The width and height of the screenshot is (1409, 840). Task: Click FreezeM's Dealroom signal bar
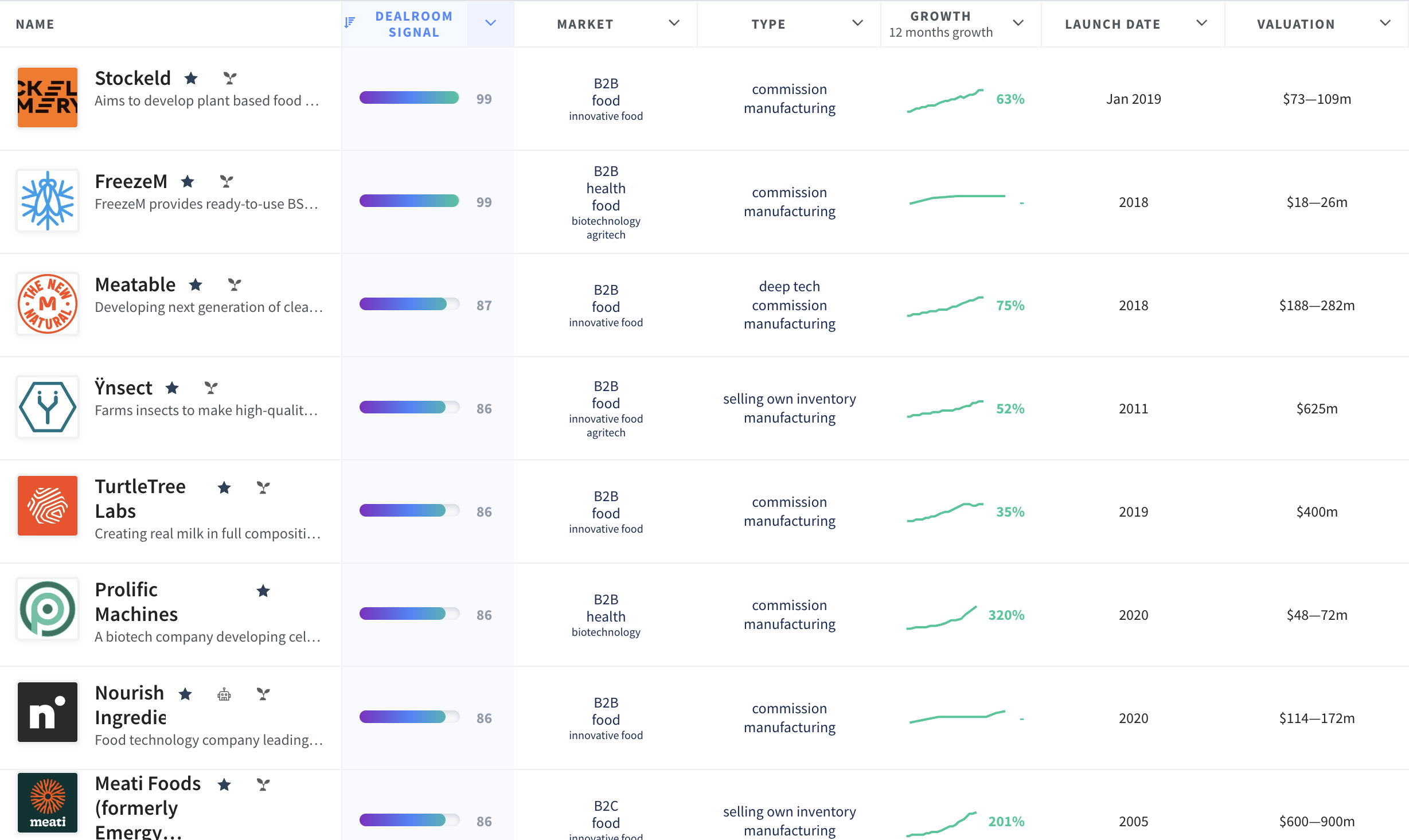coord(409,201)
